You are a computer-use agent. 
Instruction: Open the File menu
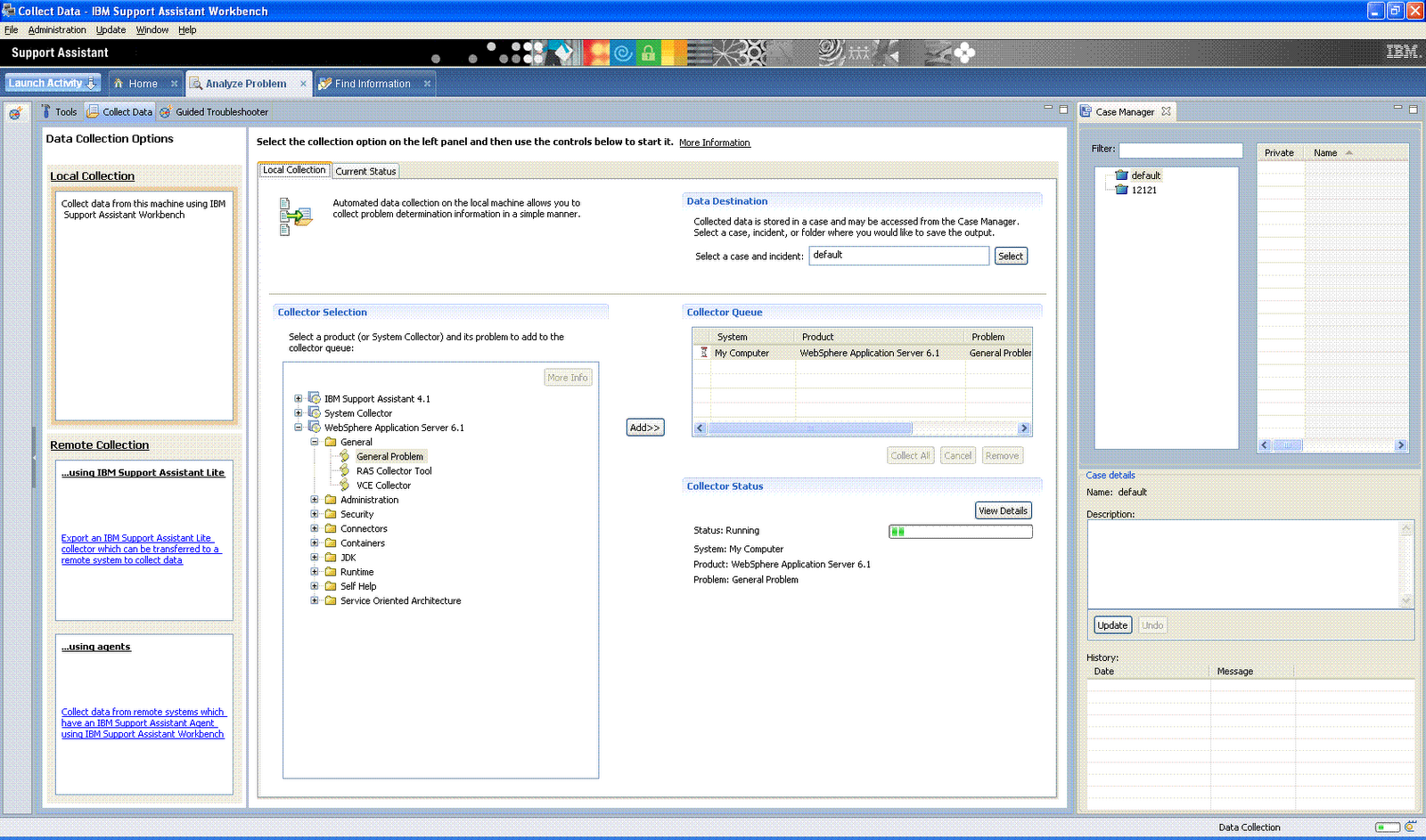click(11, 29)
